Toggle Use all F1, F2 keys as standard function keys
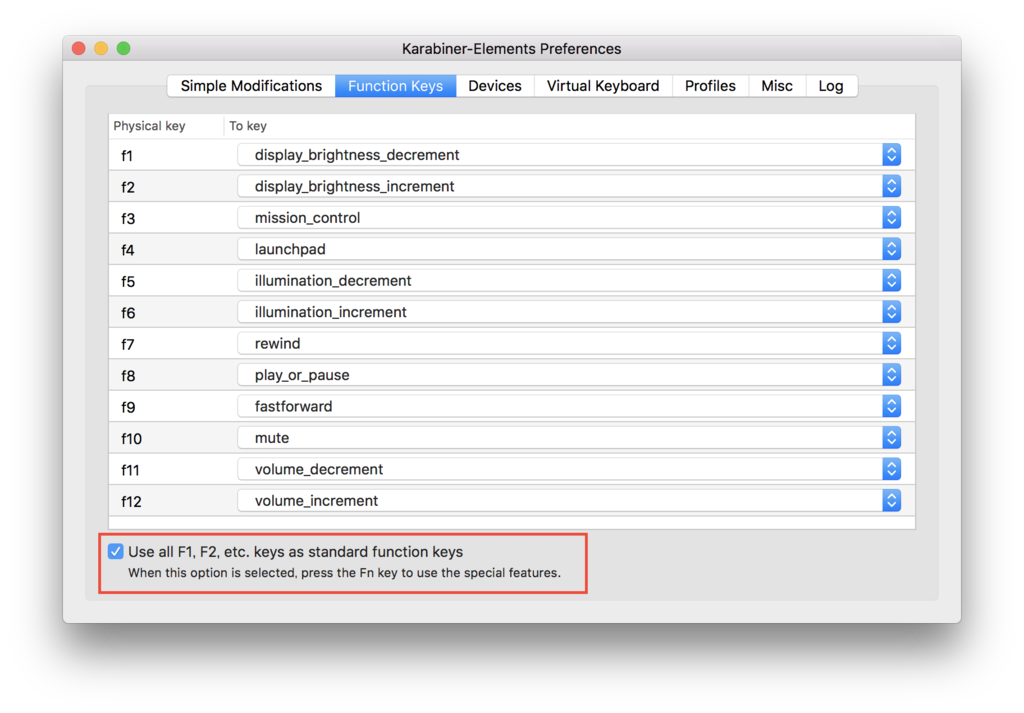 tap(116, 552)
